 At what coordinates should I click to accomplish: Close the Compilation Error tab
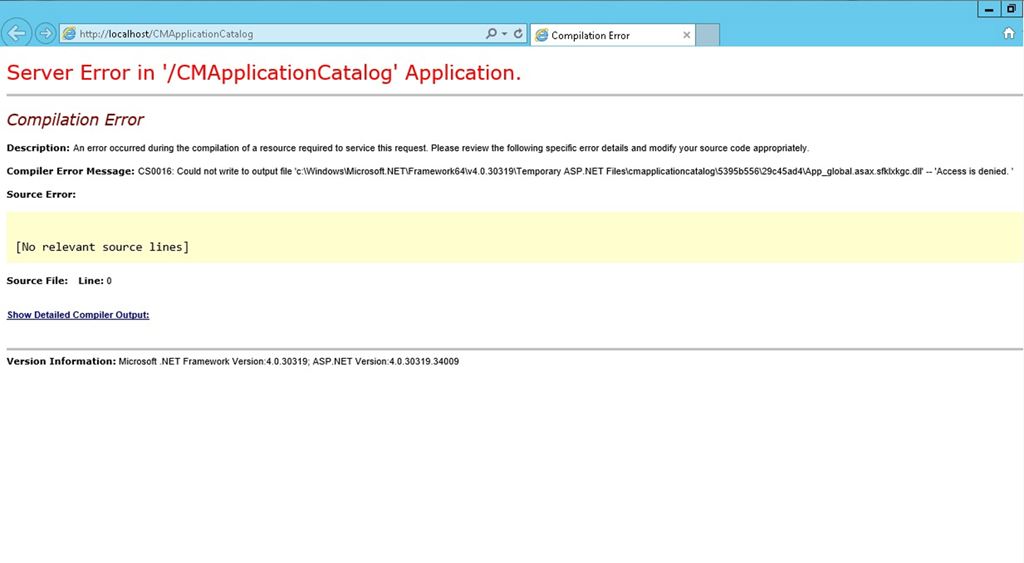click(686, 35)
